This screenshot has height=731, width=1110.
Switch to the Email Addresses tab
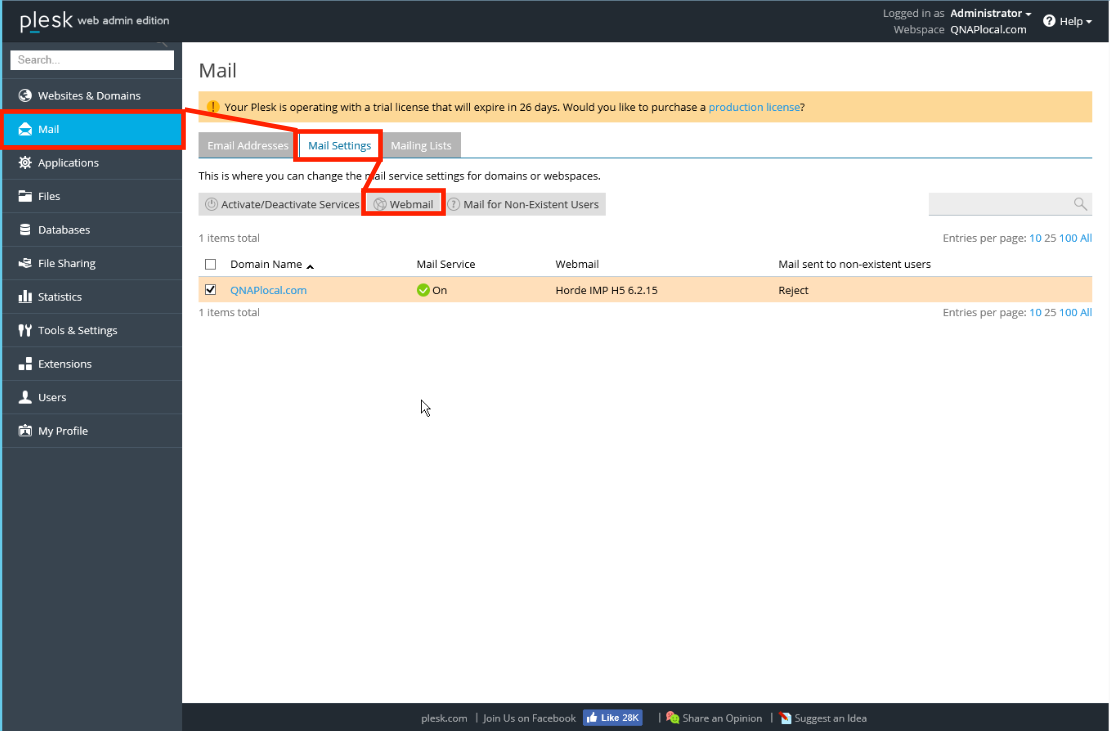click(x=247, y=146)
